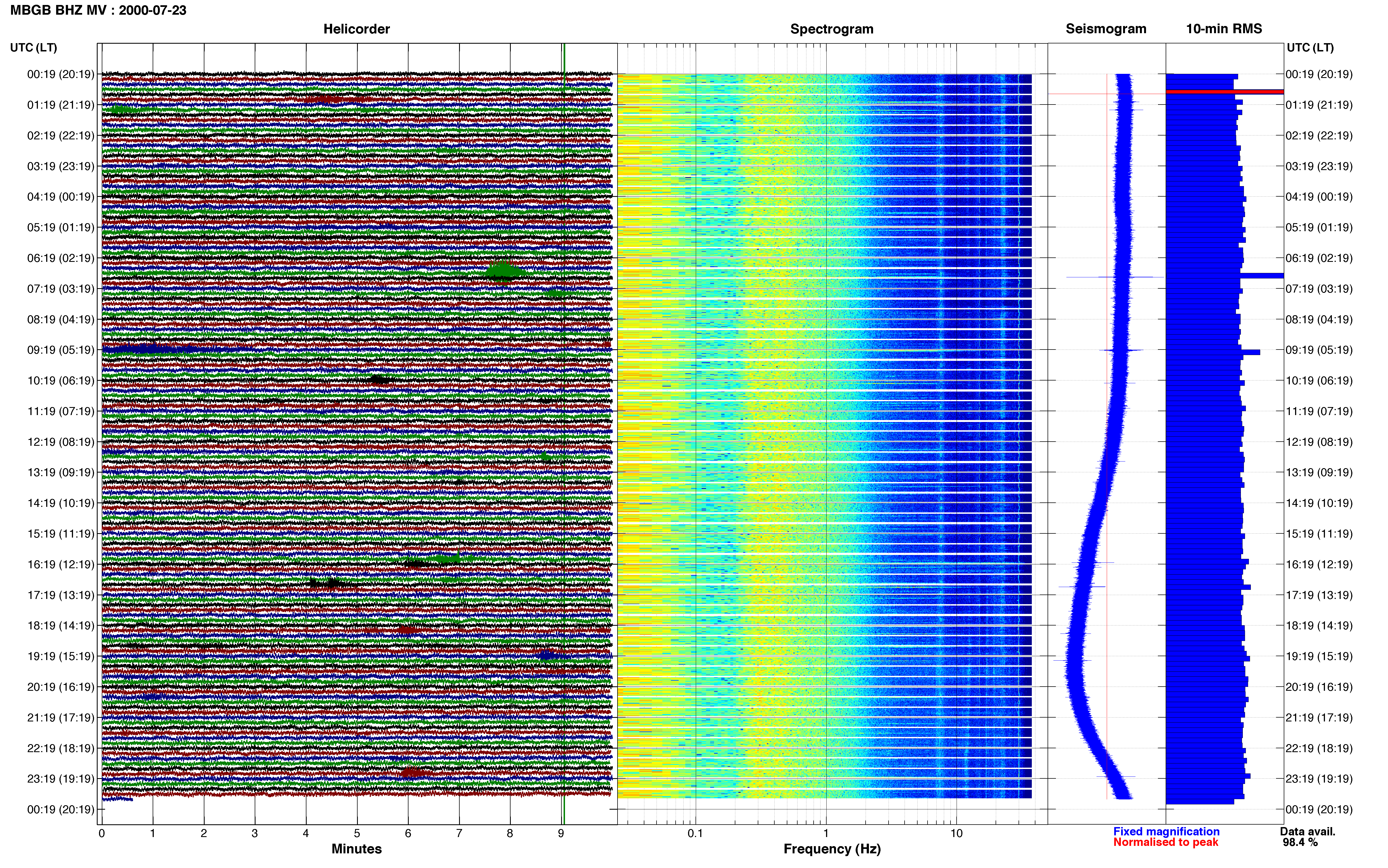Click the 'Normalised to peak' legend text
This screenshot has height=868, width=1388.
[1165, 842]
